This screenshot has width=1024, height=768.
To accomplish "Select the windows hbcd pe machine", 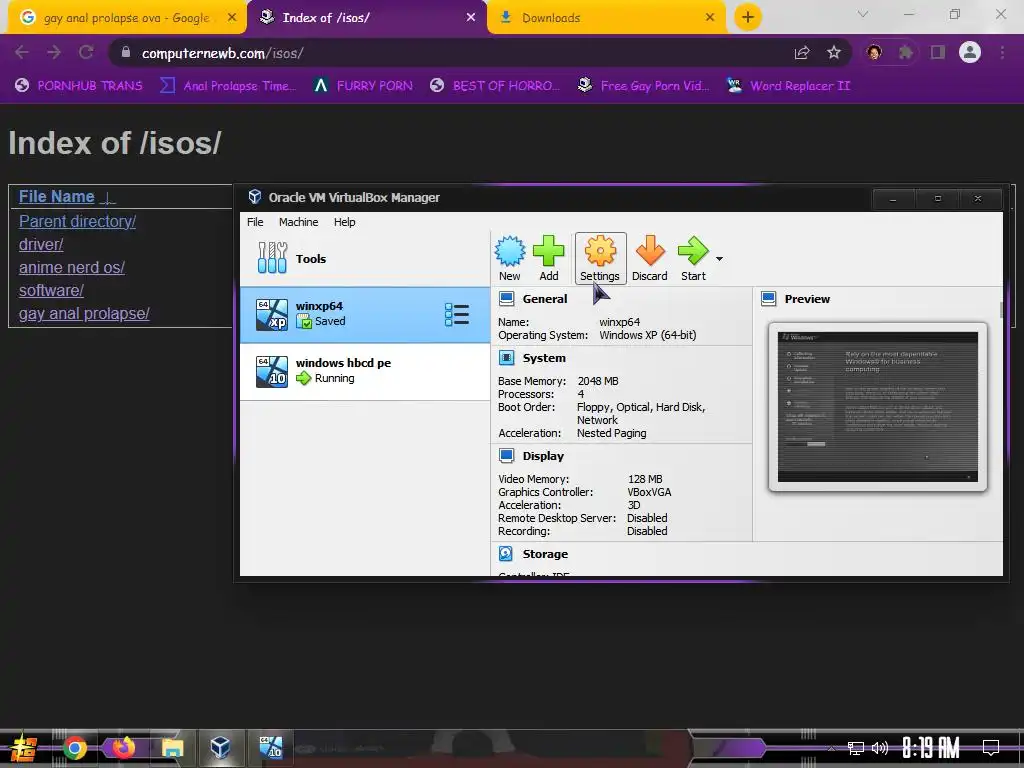I will click(x=365, y=371).
